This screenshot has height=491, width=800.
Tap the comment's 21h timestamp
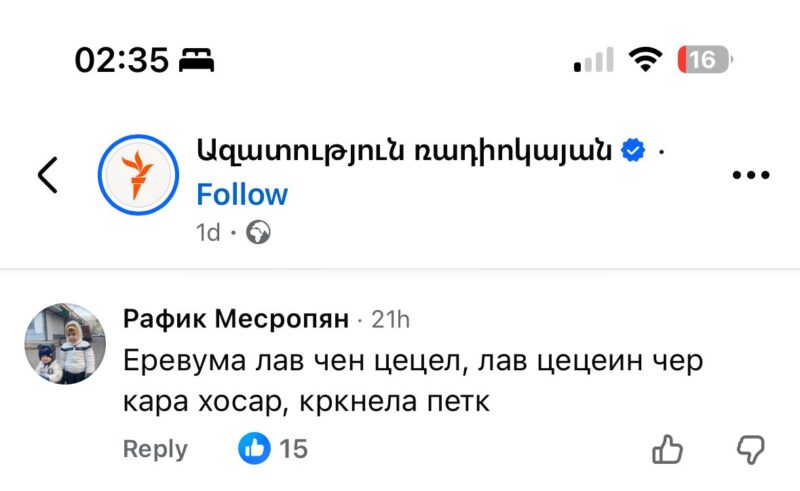tap(391, 319)
